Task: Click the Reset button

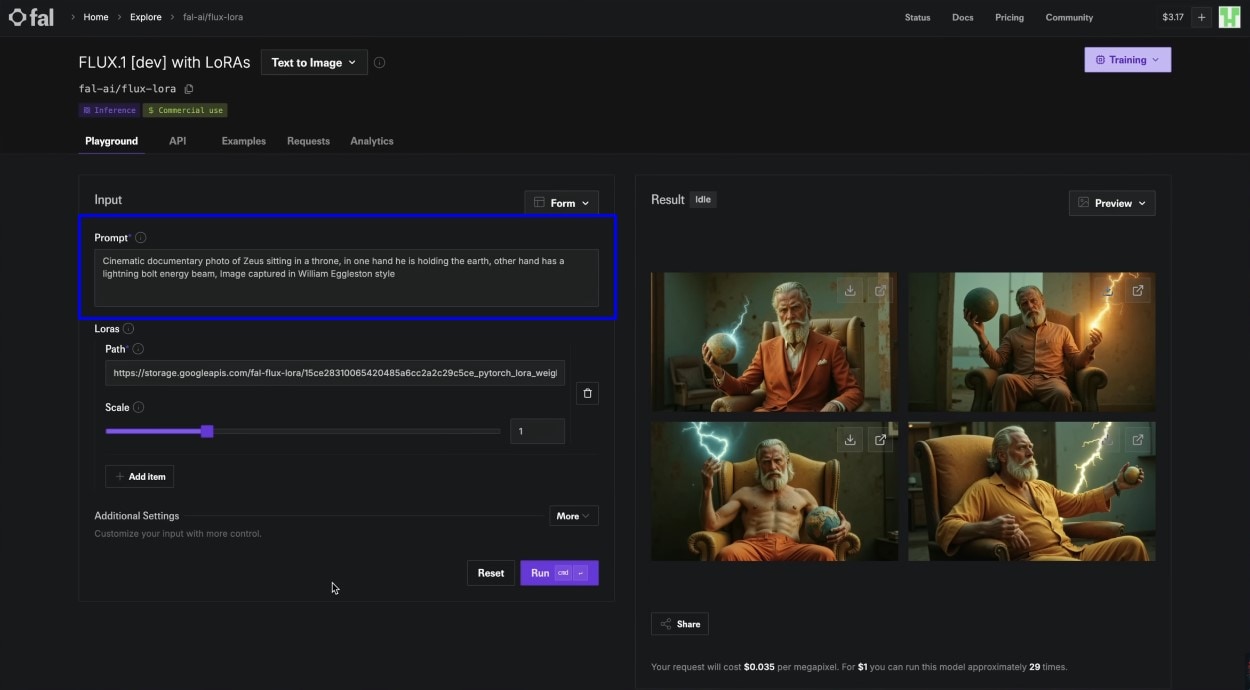Action: (490, 573)
